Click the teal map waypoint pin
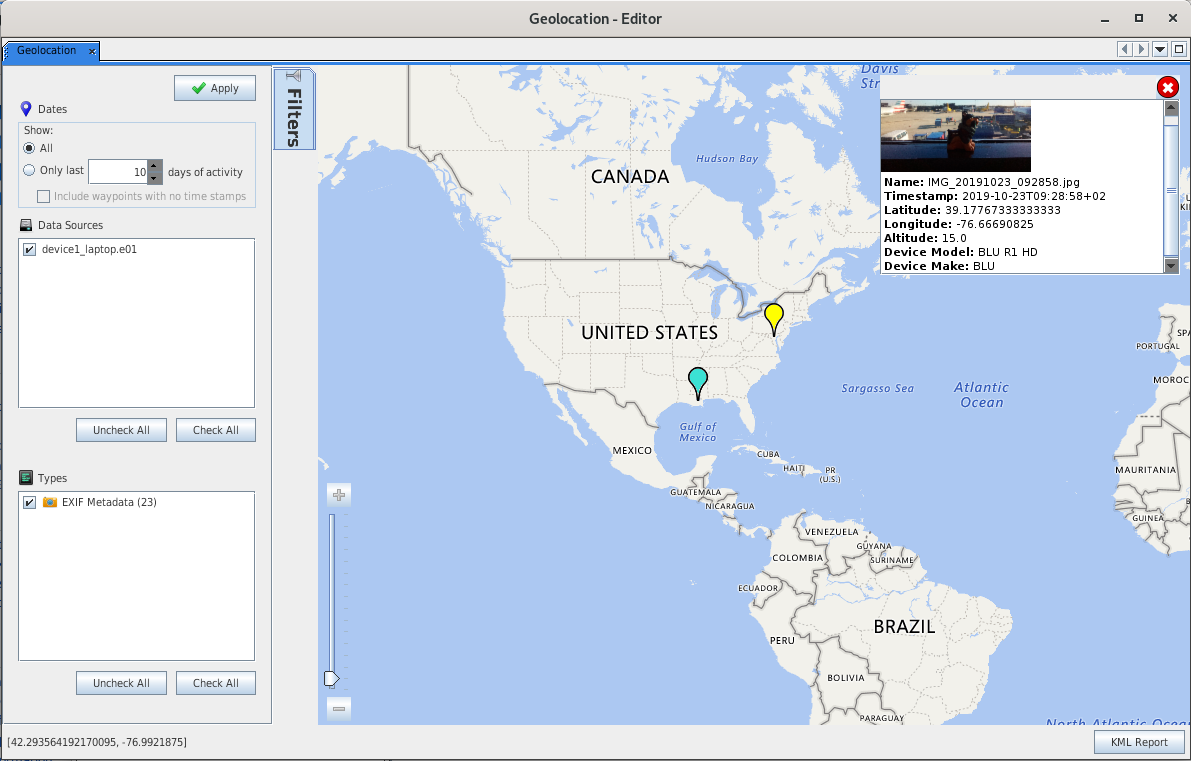This screenshot has width=1191, height=761. 697,381
